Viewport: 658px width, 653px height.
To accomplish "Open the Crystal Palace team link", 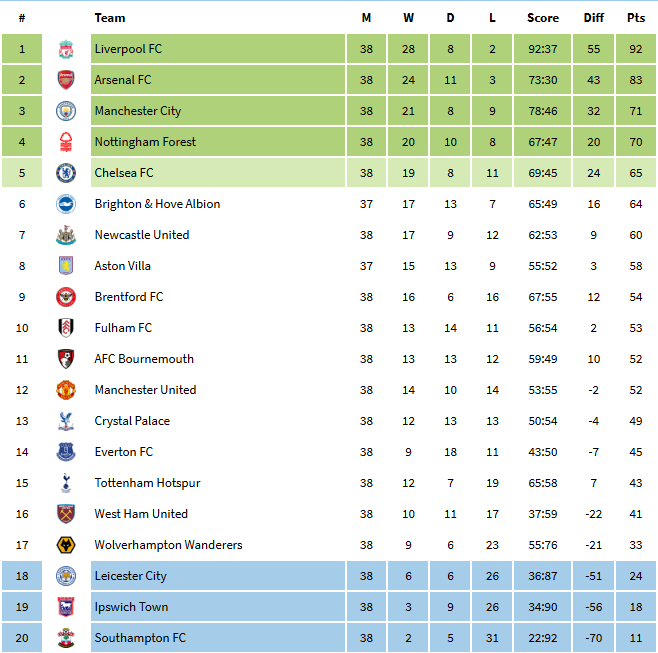I will coord(132,421).
